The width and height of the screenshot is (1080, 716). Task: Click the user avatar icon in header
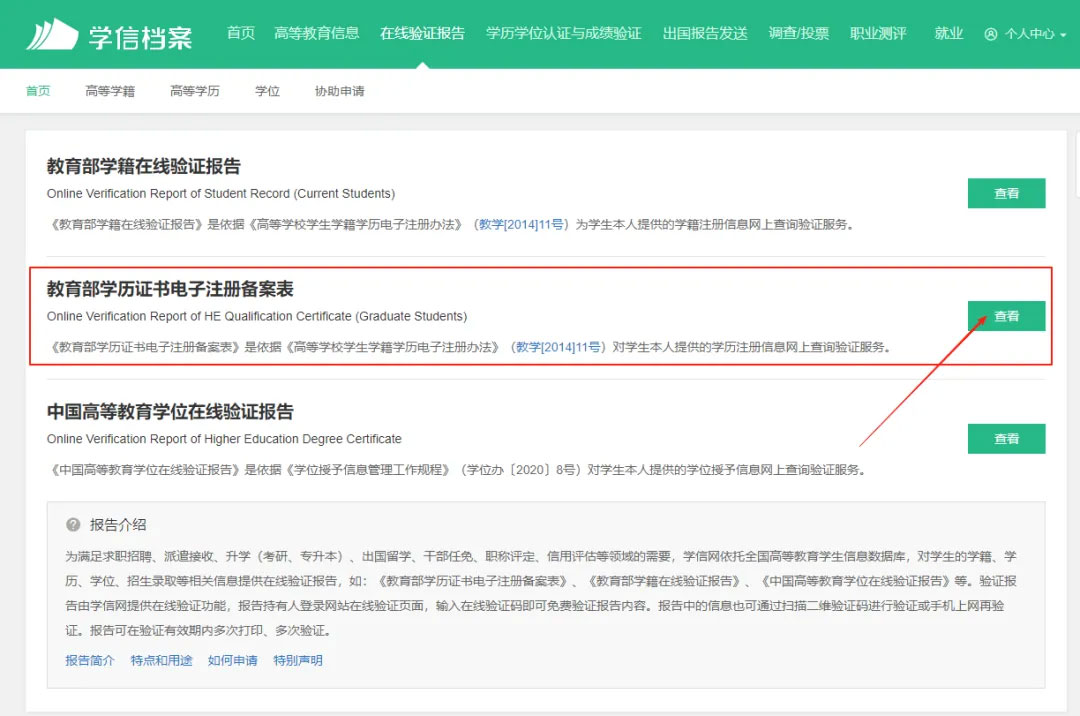click(x=990, y=34)
